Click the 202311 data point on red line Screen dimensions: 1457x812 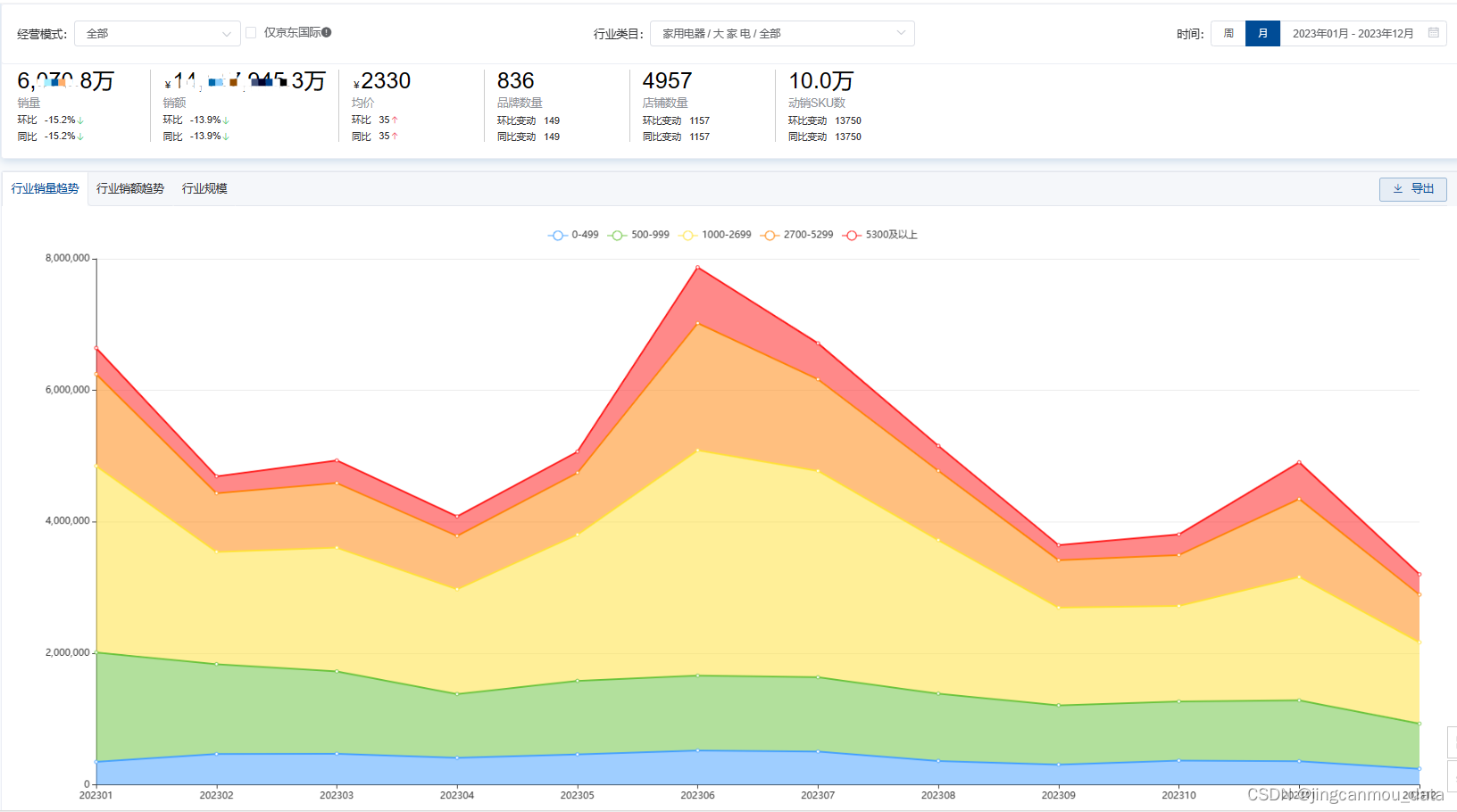[x=1299, y=462]
